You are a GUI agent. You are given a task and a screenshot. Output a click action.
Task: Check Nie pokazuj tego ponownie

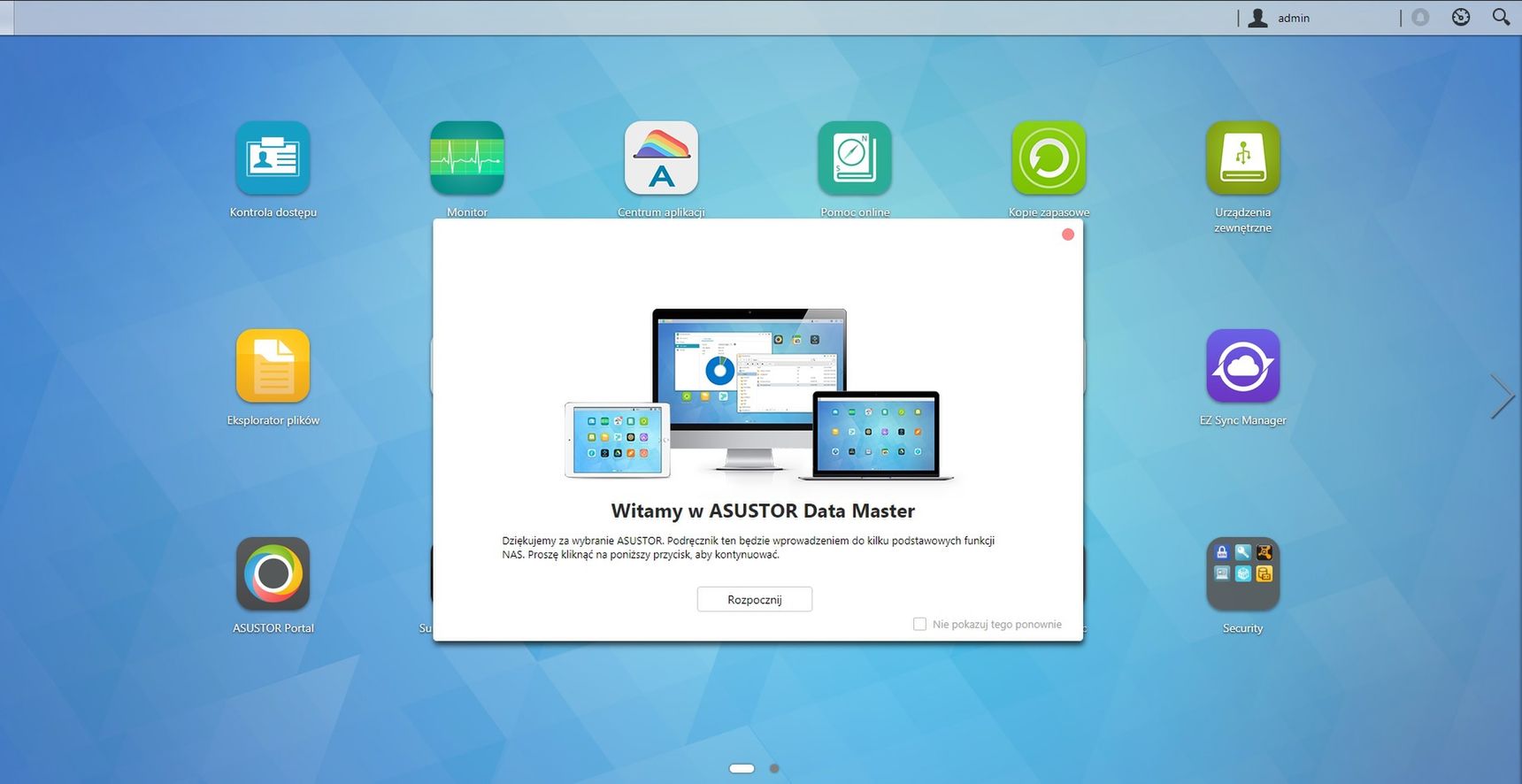[x=919, y=624]
